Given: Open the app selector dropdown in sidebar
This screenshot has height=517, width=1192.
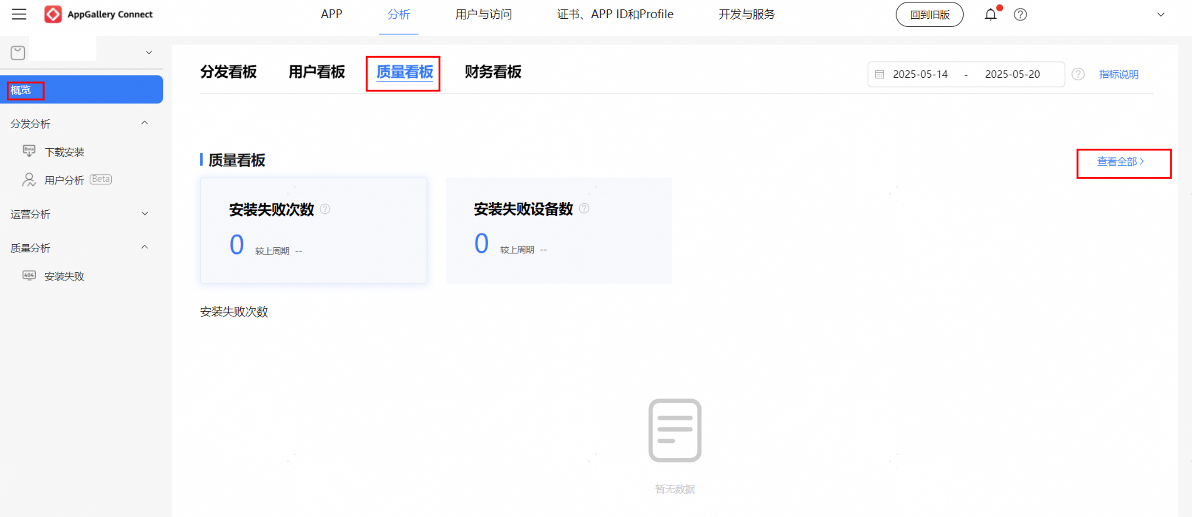Looking at the screenshot, I should coord(149,52).
